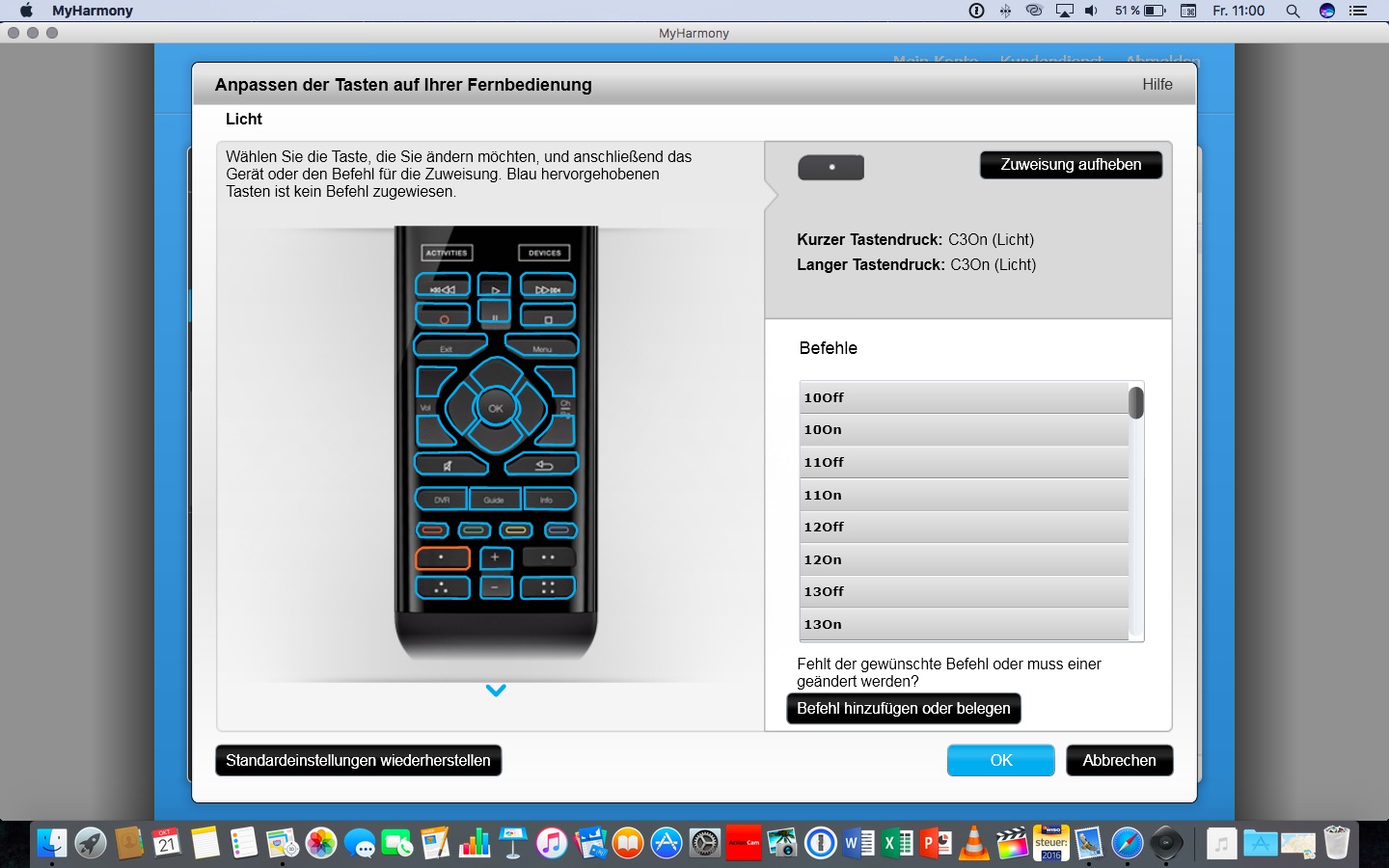Viewport: 1389px width, 868px height.
Task: Select the stop button on the remote
Action: [548, 316]
